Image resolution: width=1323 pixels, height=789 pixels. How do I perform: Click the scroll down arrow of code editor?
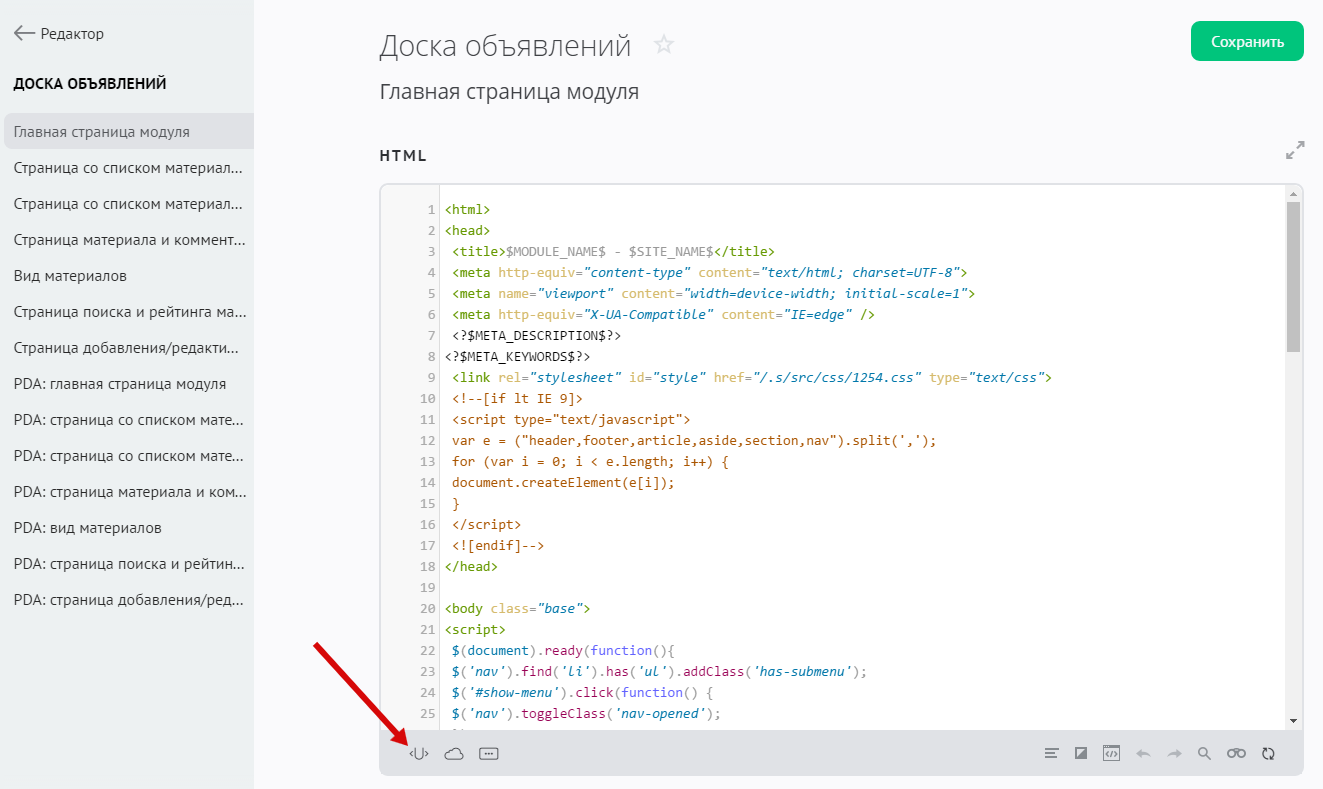(1294, 720)
